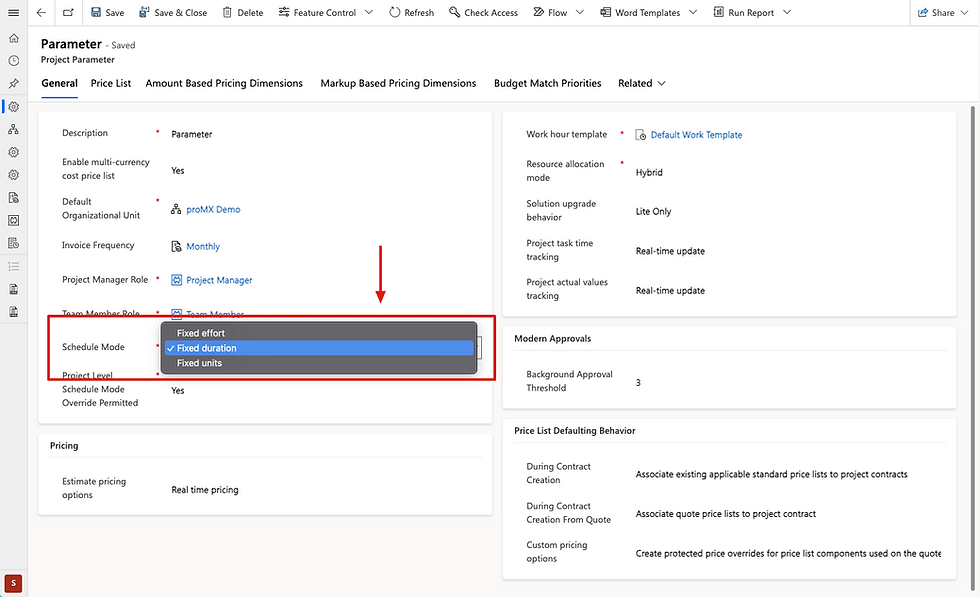Open Recent items clock icon
Image resolution: width=980 pixels, height=597 pixels.
[13, 61]
